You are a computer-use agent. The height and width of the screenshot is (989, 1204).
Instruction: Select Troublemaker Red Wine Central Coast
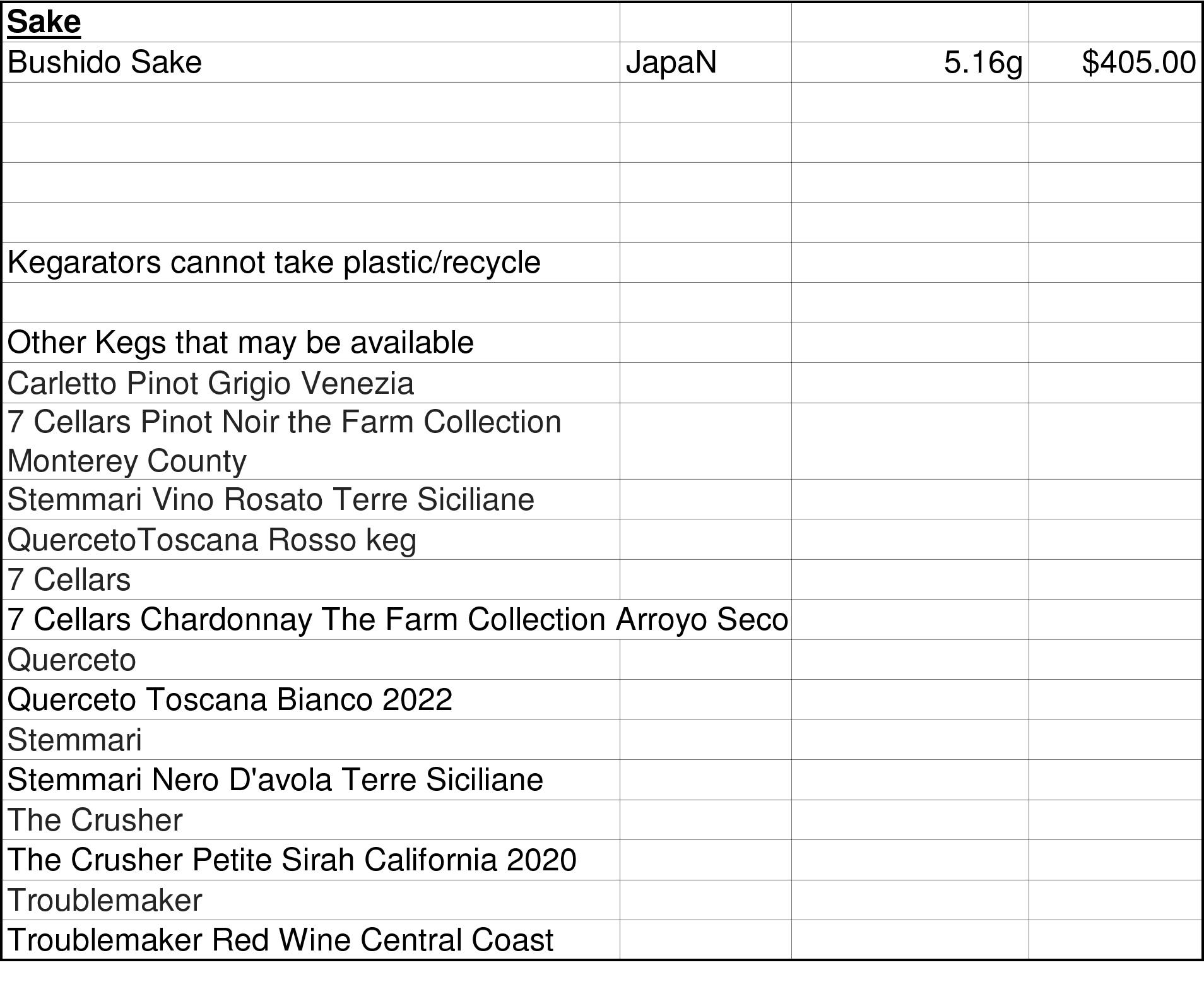(x=280, y=940)
